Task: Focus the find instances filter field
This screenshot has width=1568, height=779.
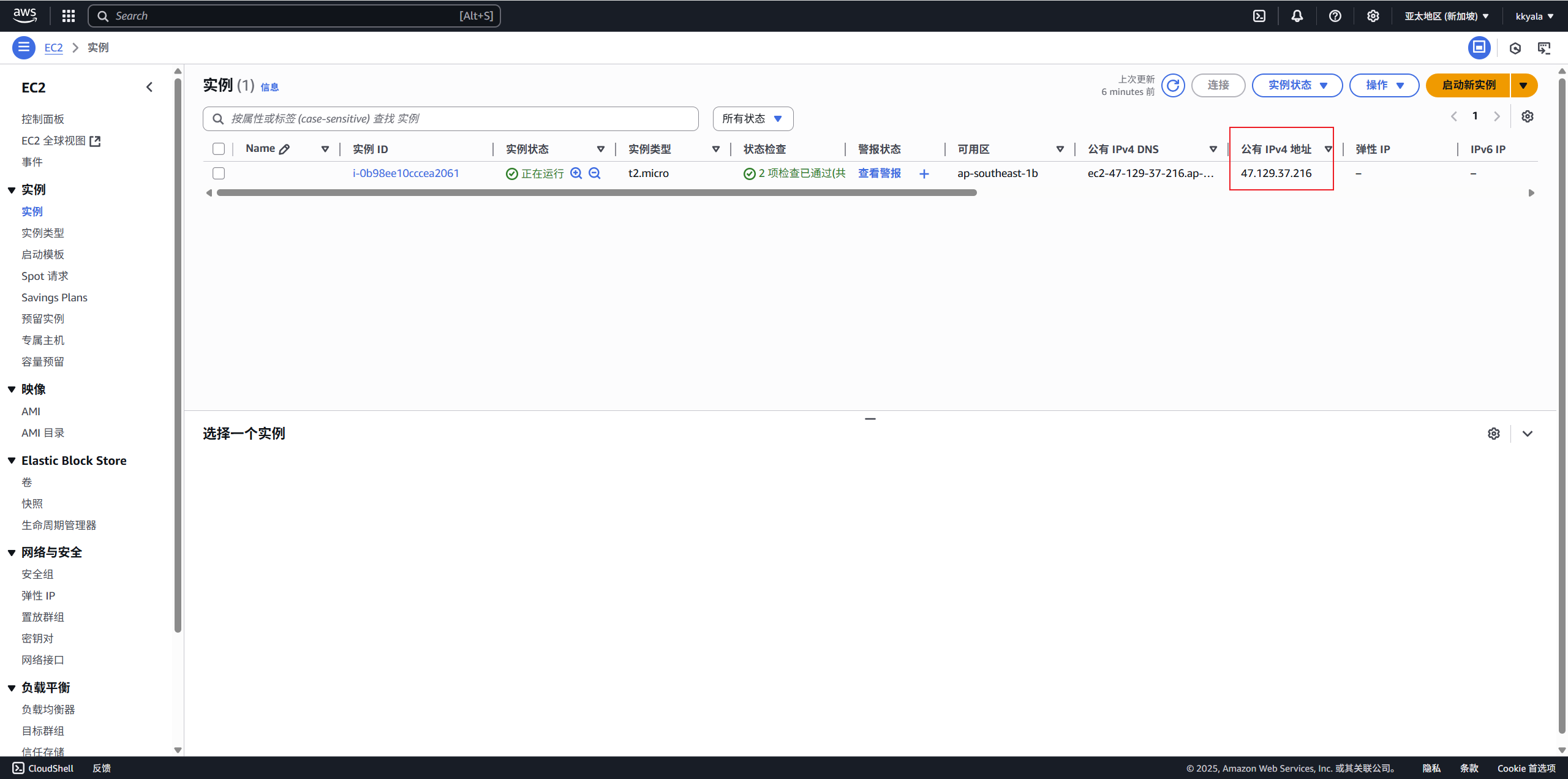Action: point(451,119)
